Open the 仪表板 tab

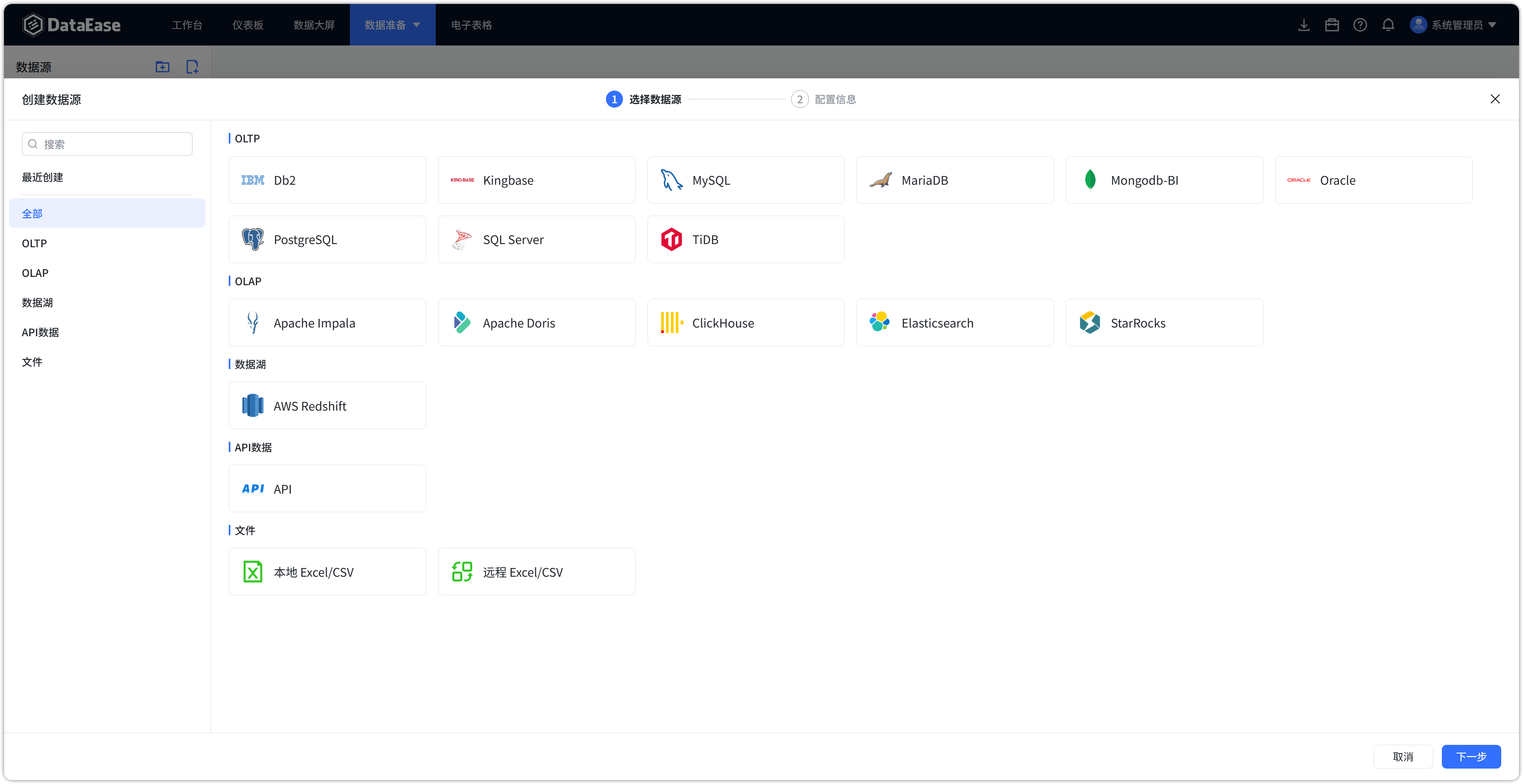tap(248, 25)
